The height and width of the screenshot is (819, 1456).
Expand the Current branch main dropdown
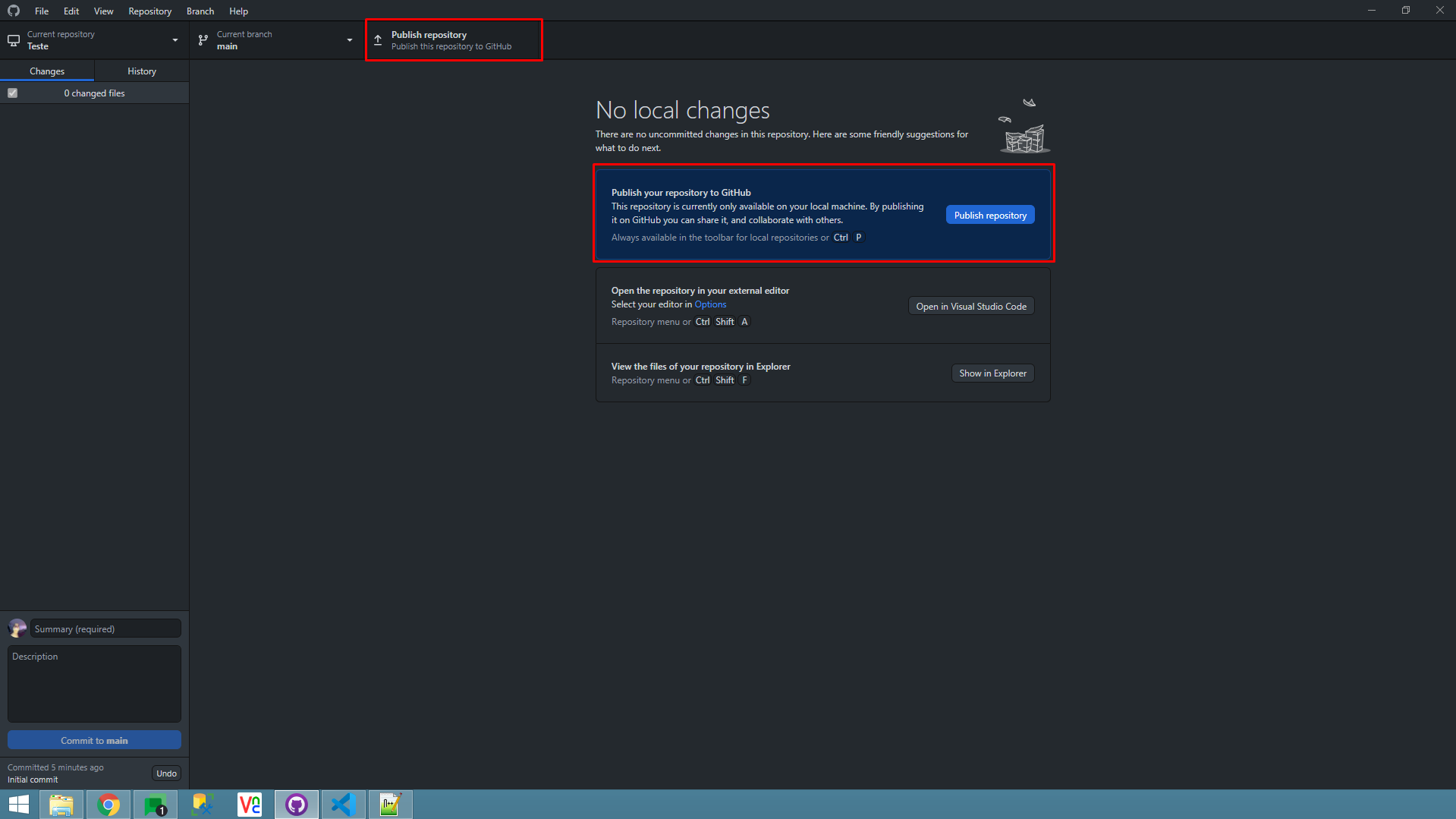276,40
